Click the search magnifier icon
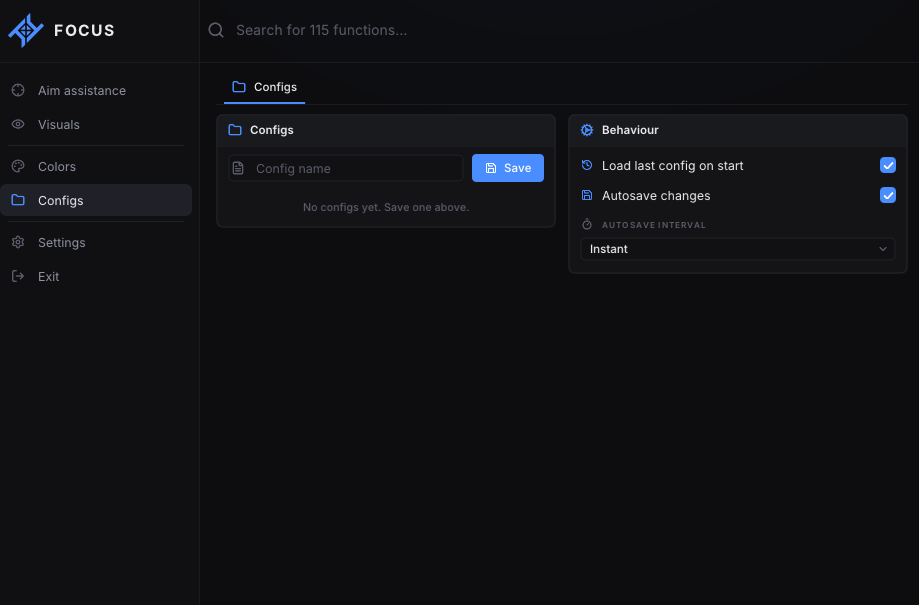The width and height of the screenshot is (919, 605). click(216, 30)
